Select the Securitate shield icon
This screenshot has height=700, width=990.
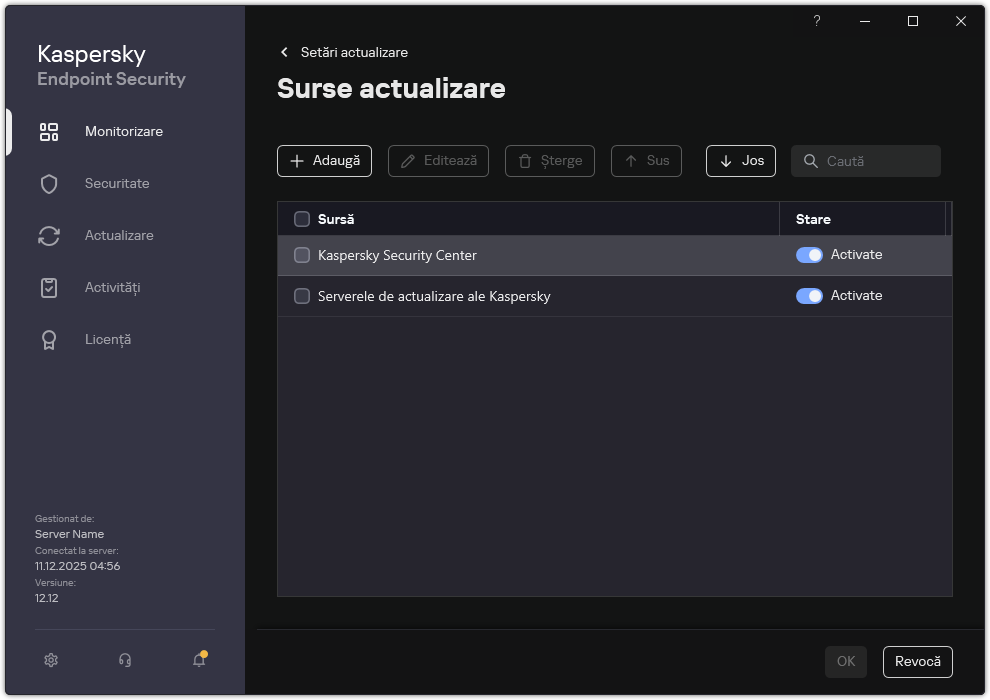click(x=49, y=183)
